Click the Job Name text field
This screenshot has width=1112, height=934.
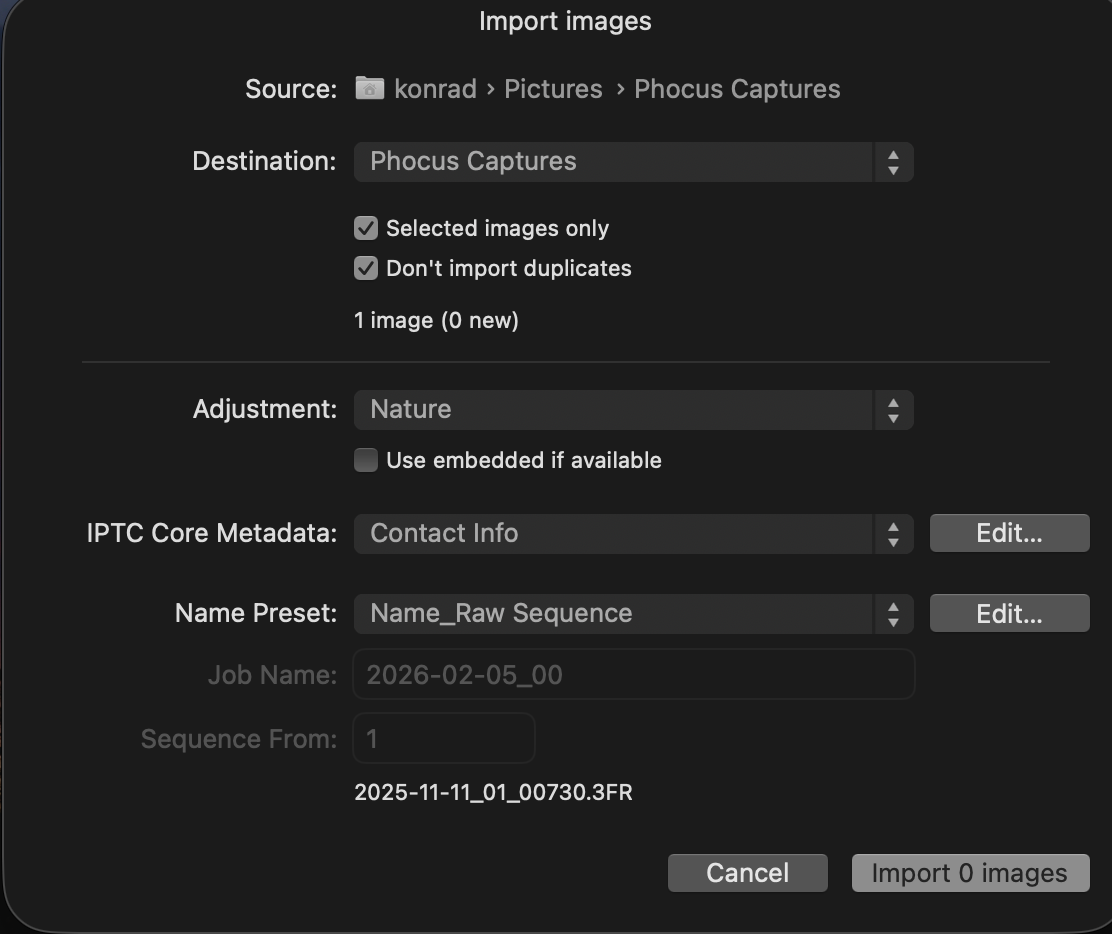click(633, 674)
